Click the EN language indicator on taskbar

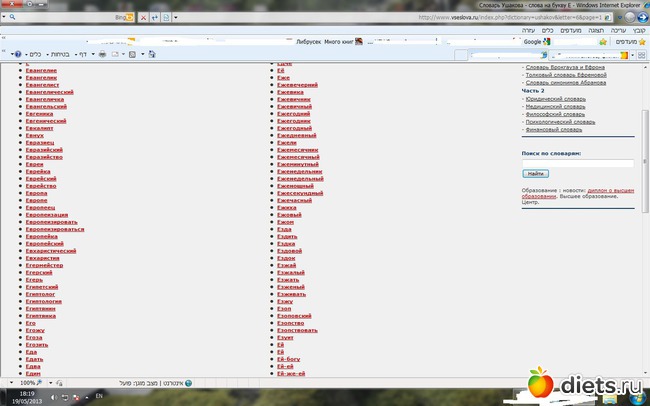(98, 397)
